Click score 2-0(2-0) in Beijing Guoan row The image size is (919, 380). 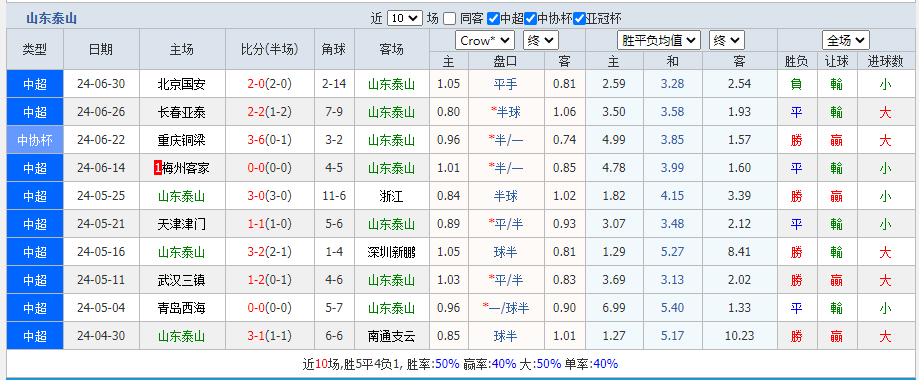[270, 84]
